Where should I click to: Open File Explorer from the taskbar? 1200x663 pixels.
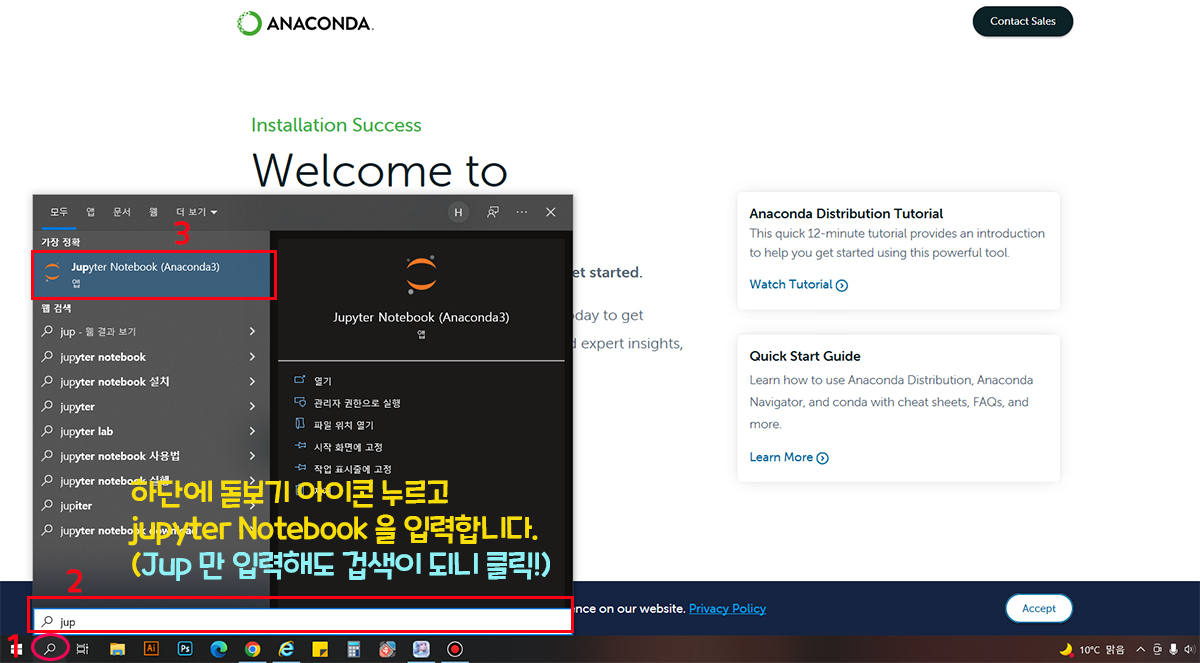[x=117, y=649]
